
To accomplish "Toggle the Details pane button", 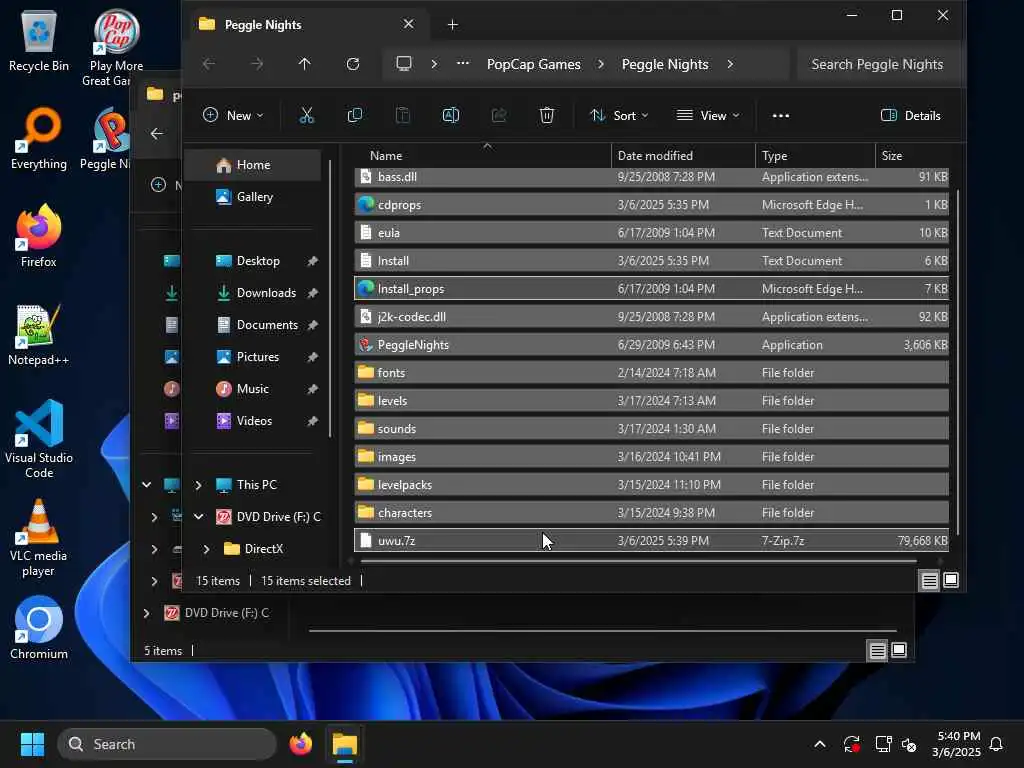I will 910,116.
